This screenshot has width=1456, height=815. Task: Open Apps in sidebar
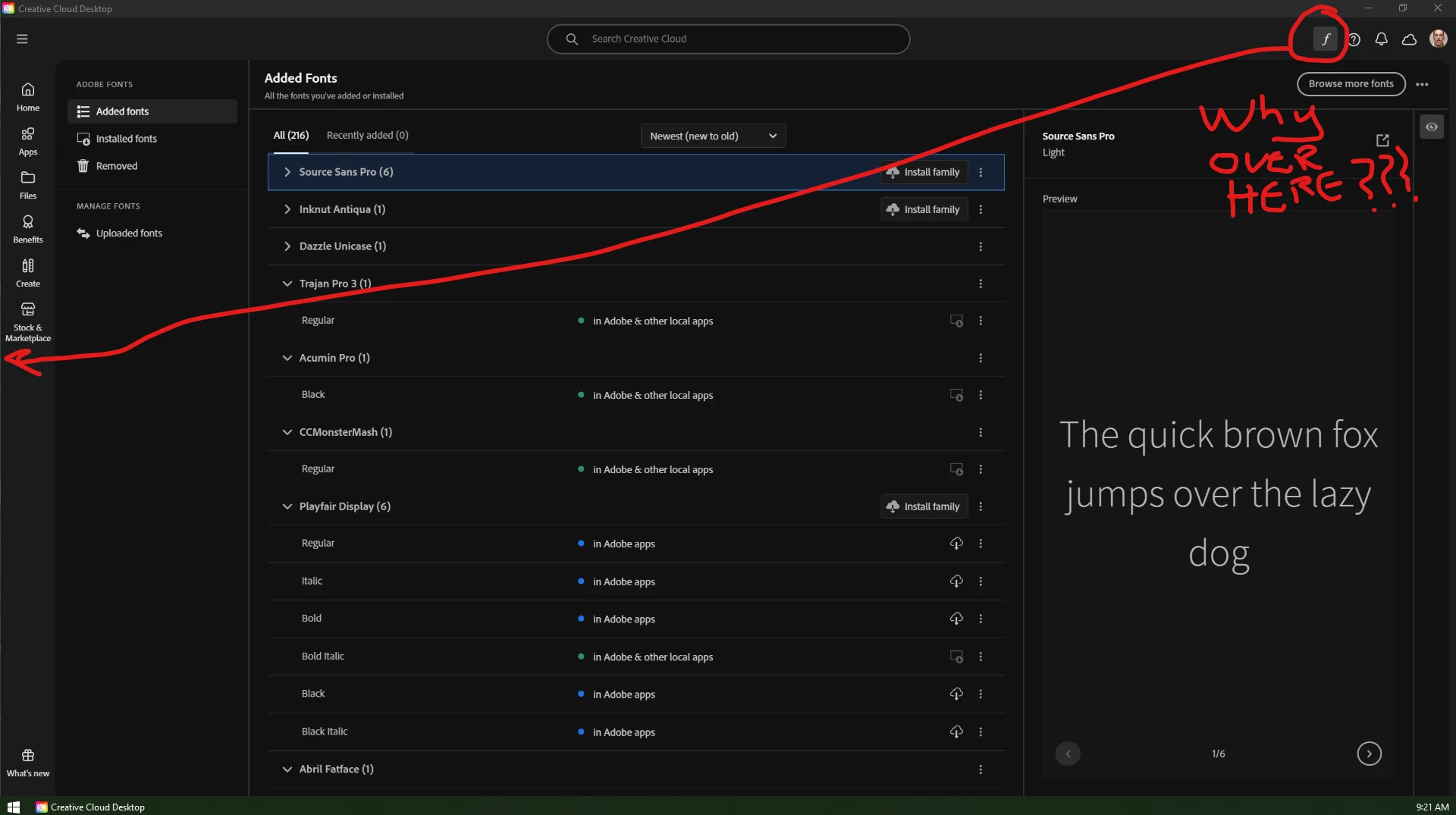click(x=28, y=141)
